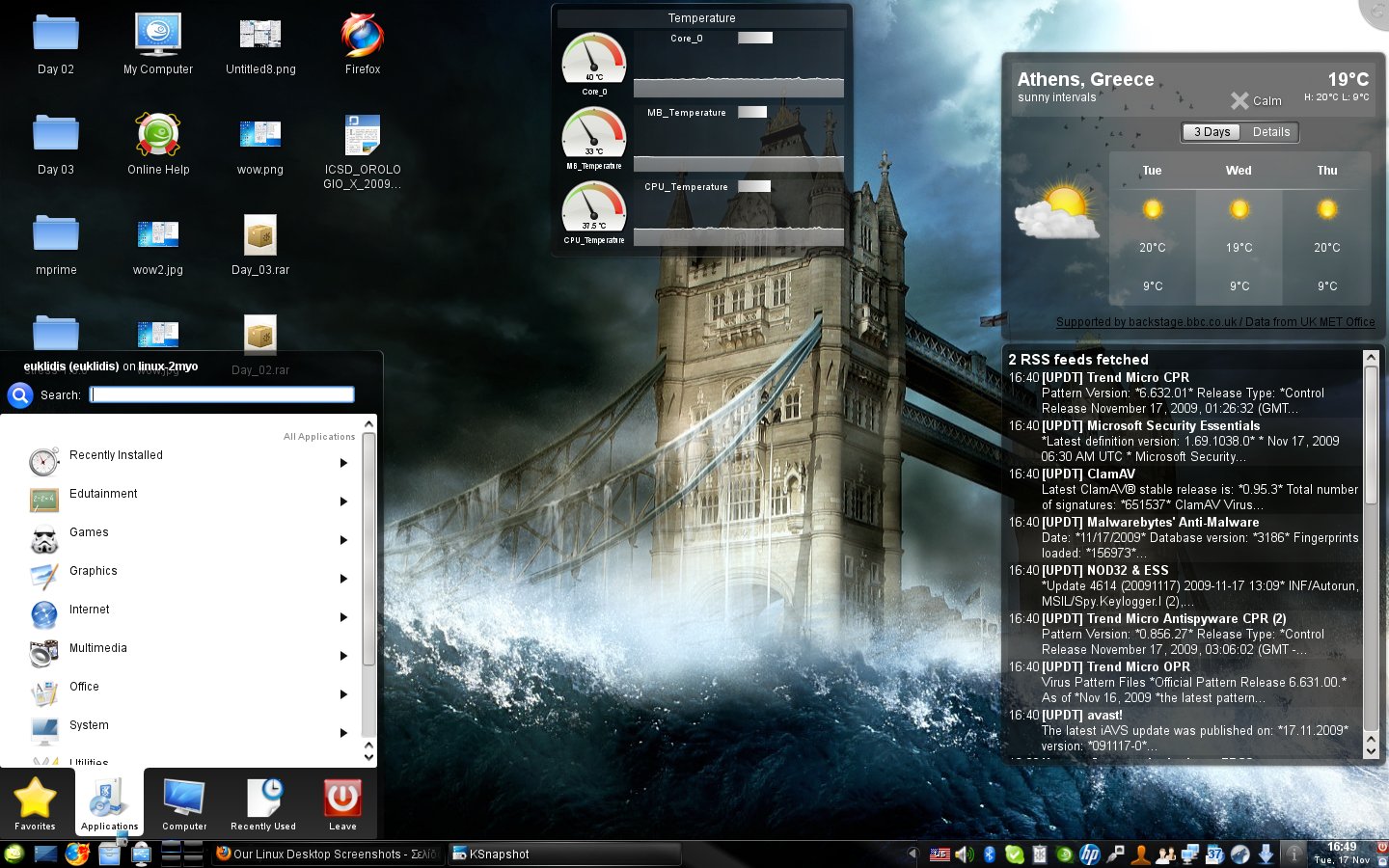Switch to Our Linux Desktop Screenshots Firefox window
The image size is (1389, 868).
328,854
